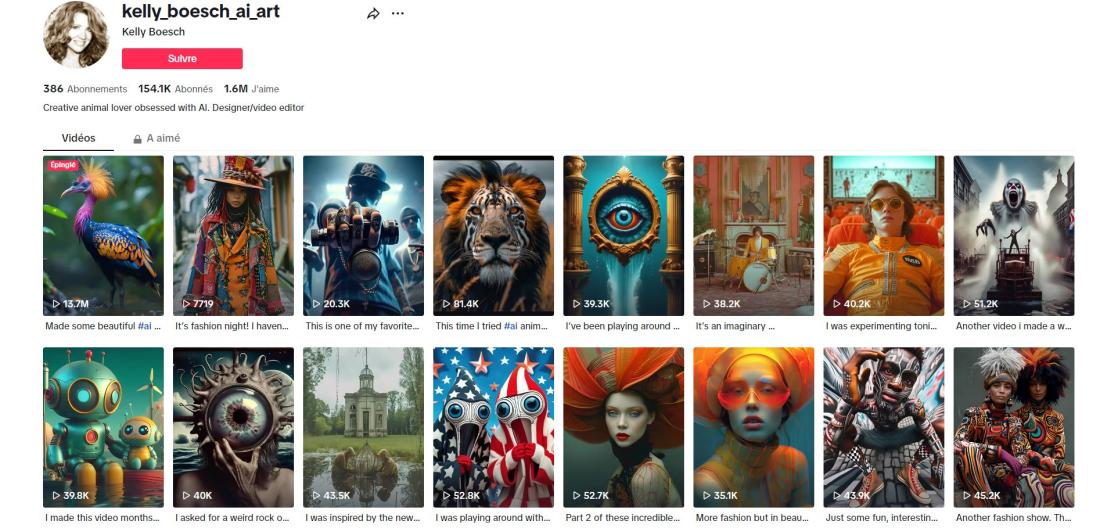Open the lion face video with 81.4K views
Viewport: 1100px width, 532px height.
coord(493,236)
